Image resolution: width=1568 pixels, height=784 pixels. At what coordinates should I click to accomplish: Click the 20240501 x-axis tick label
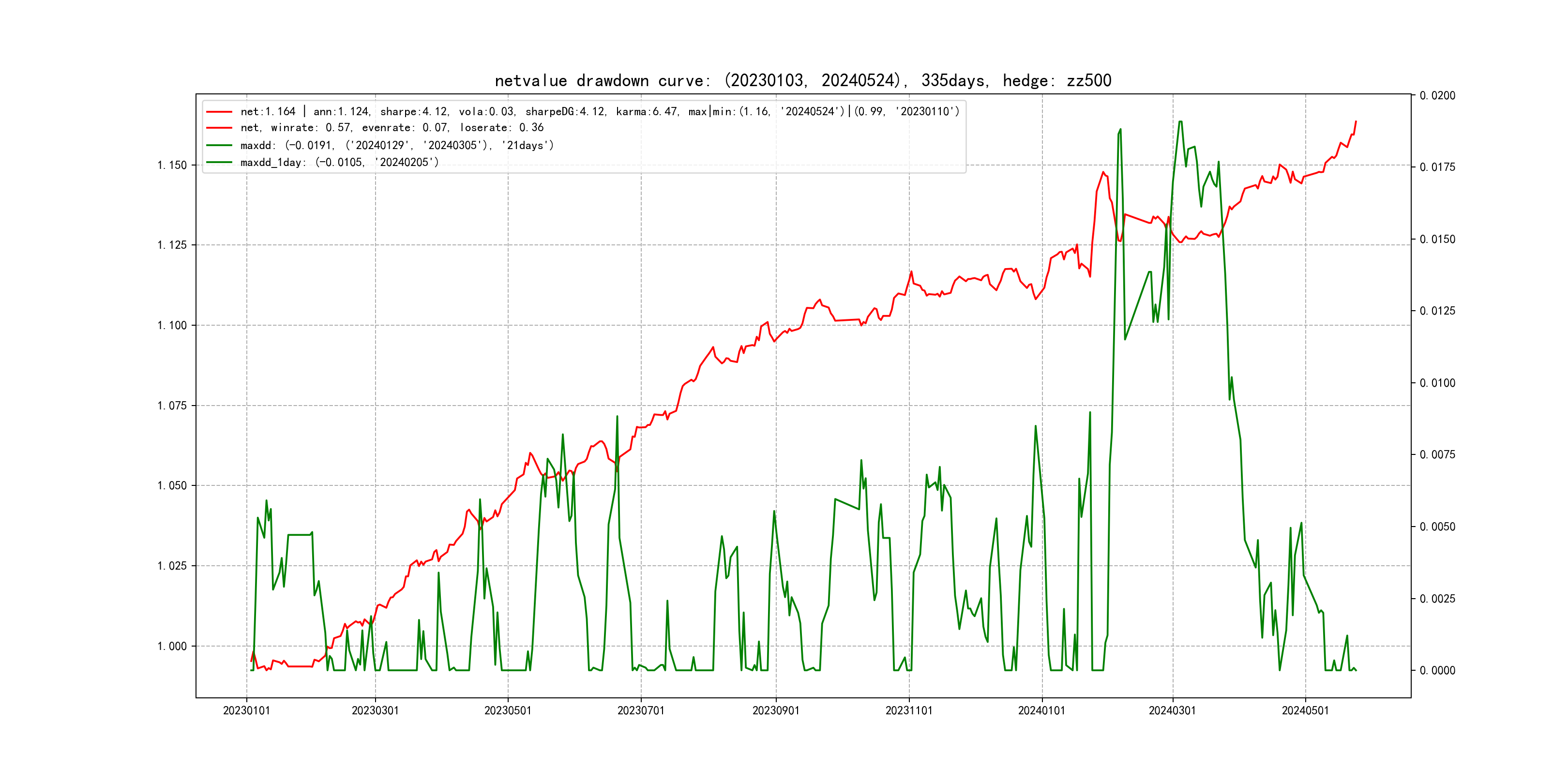click(1305, 710)
